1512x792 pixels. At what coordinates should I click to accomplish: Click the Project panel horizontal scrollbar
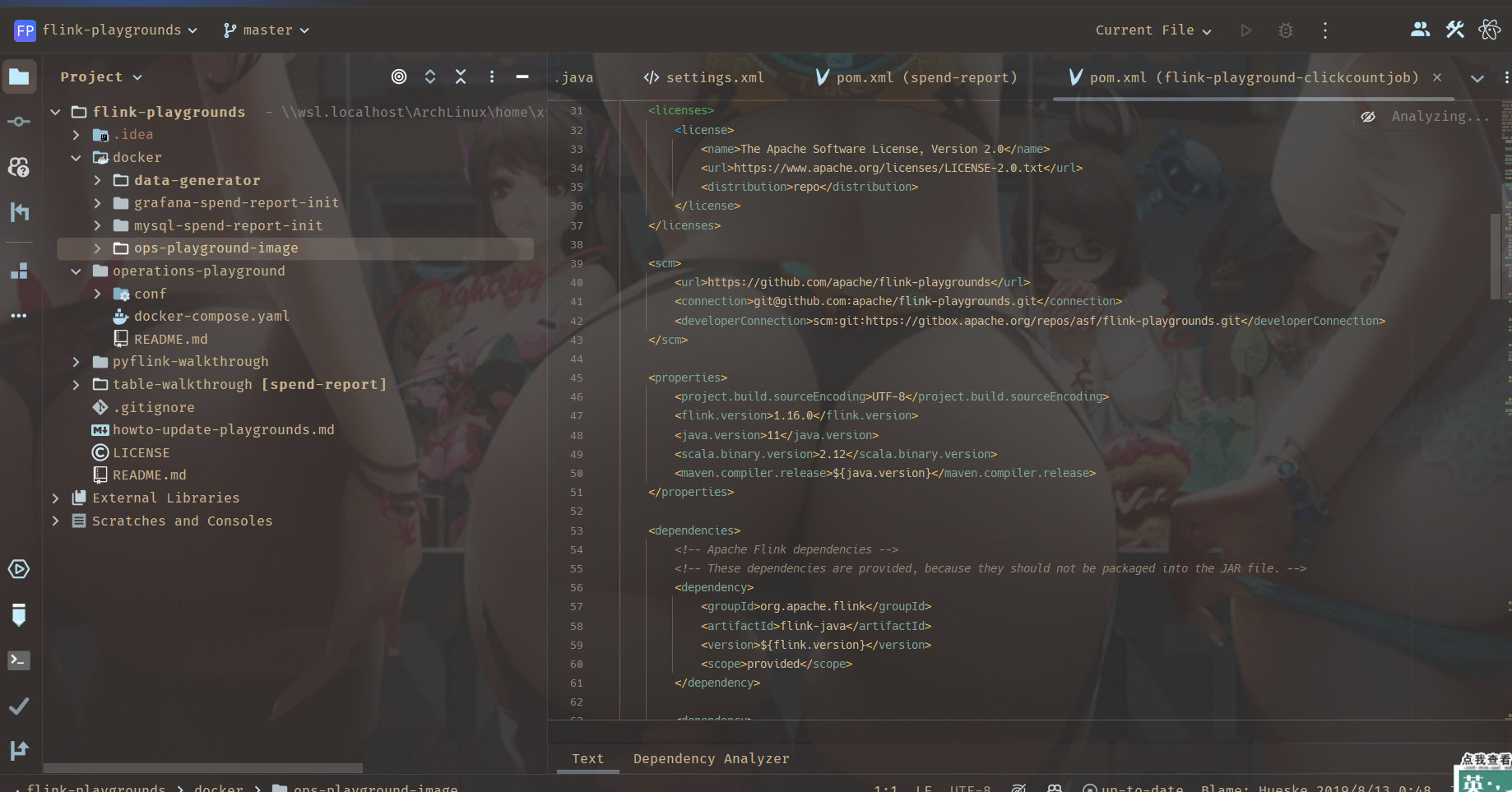203,768
